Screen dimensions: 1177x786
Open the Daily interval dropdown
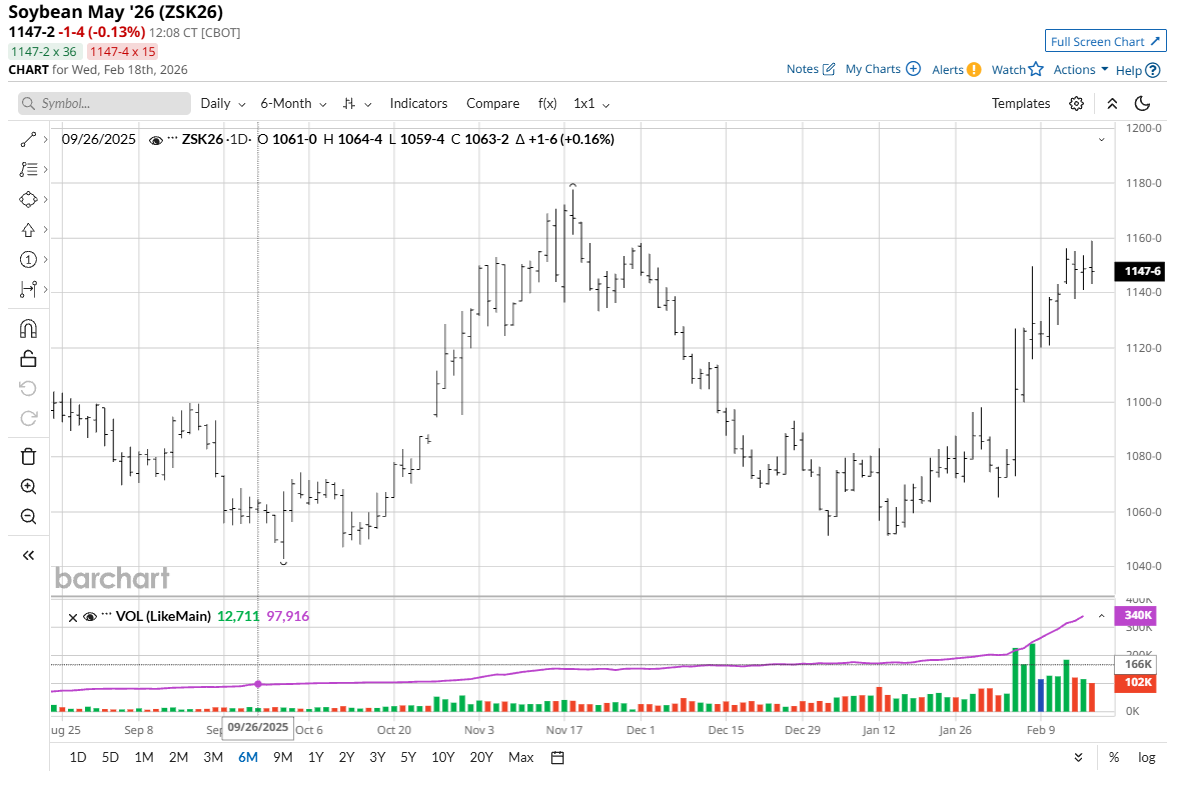point(223,104)
